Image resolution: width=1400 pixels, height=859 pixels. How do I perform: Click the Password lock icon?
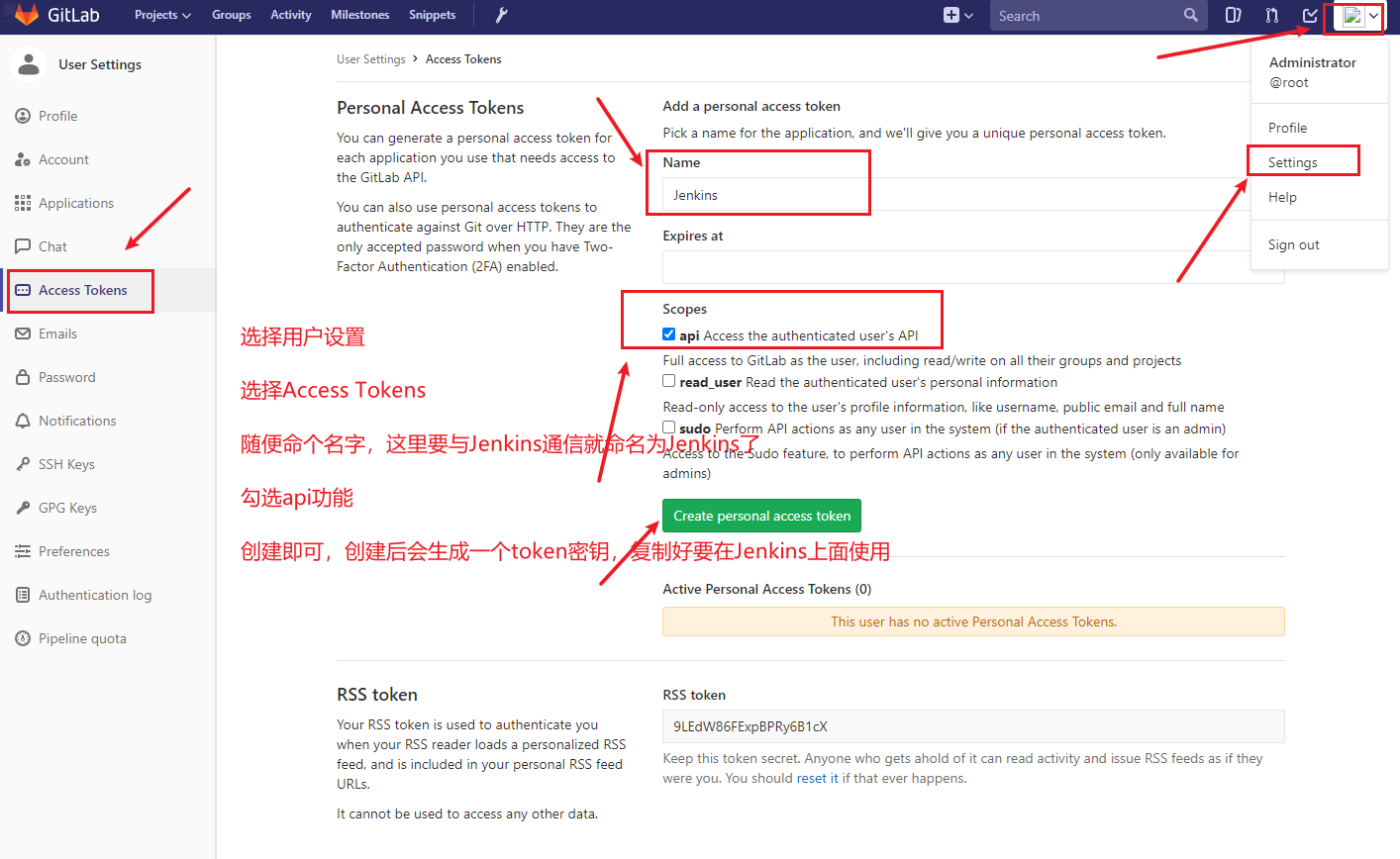coord(23,377)
